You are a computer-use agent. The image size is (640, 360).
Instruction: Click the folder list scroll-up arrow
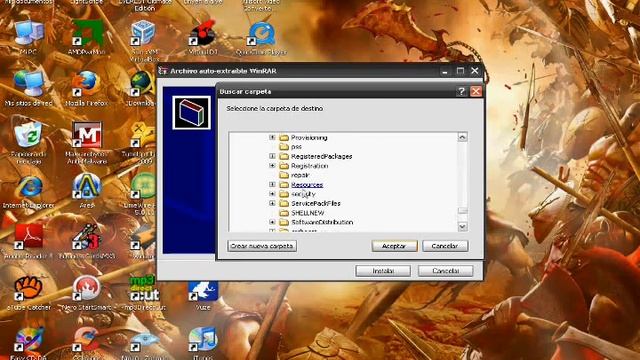tap(462, 137)
